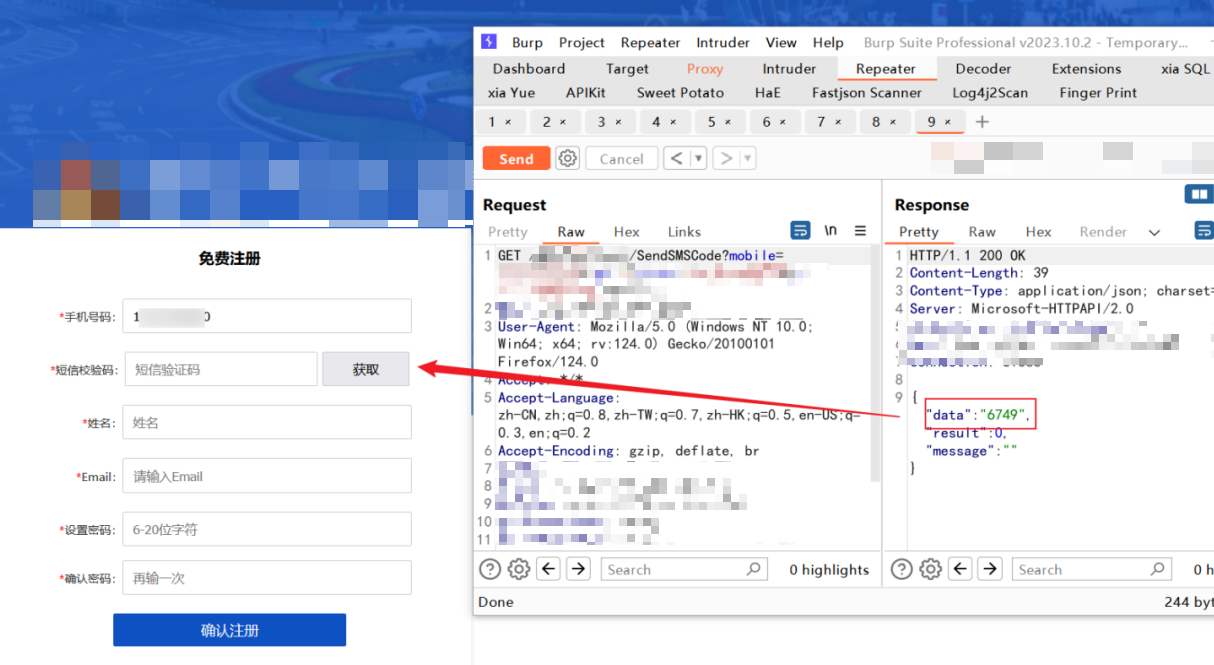Toggle show non-printable characters (\n) in Request
1214x665 pixels.
pos(830,231)
